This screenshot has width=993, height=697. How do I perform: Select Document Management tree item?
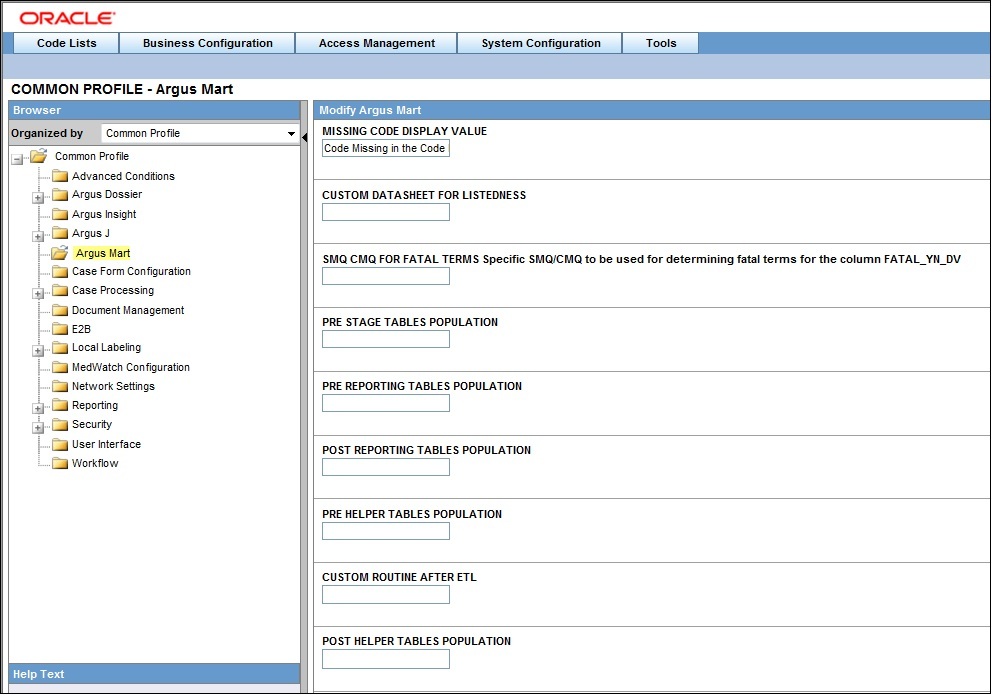(128, 310)
